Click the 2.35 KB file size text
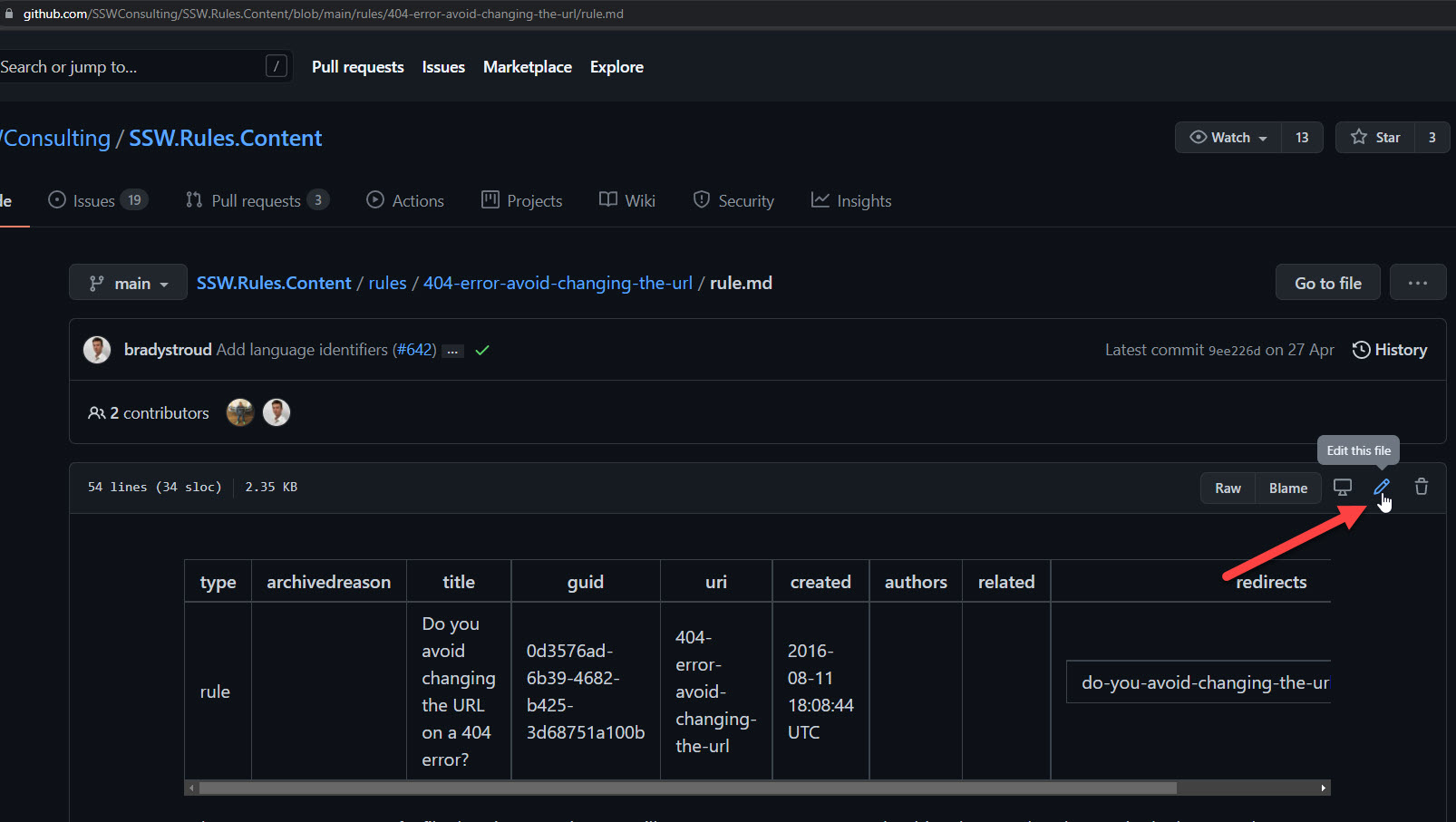This screenshot has height=822, width=1456. click(x=271, y=487)
